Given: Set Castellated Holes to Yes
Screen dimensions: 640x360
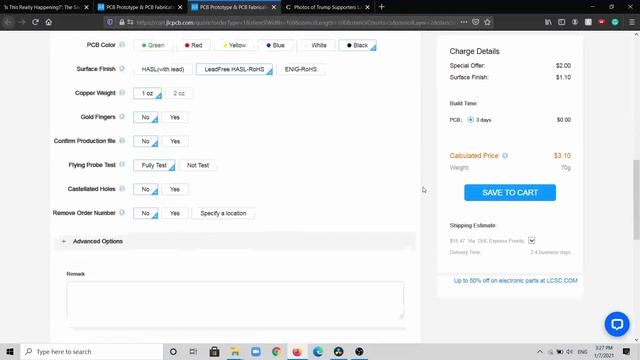Looking at the screenshot, I should tap(175, 189).
